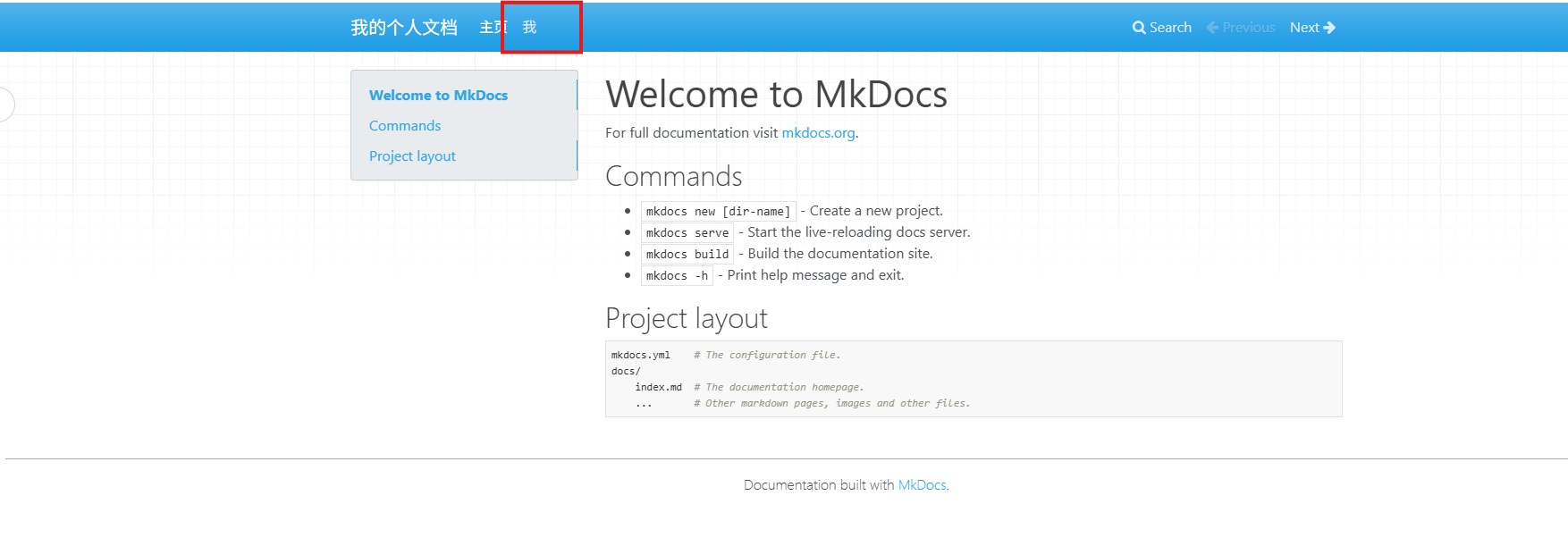This screenshot has width=1568, height=546.
Task: Click 'index.md' in the code block
Action: 658,388
